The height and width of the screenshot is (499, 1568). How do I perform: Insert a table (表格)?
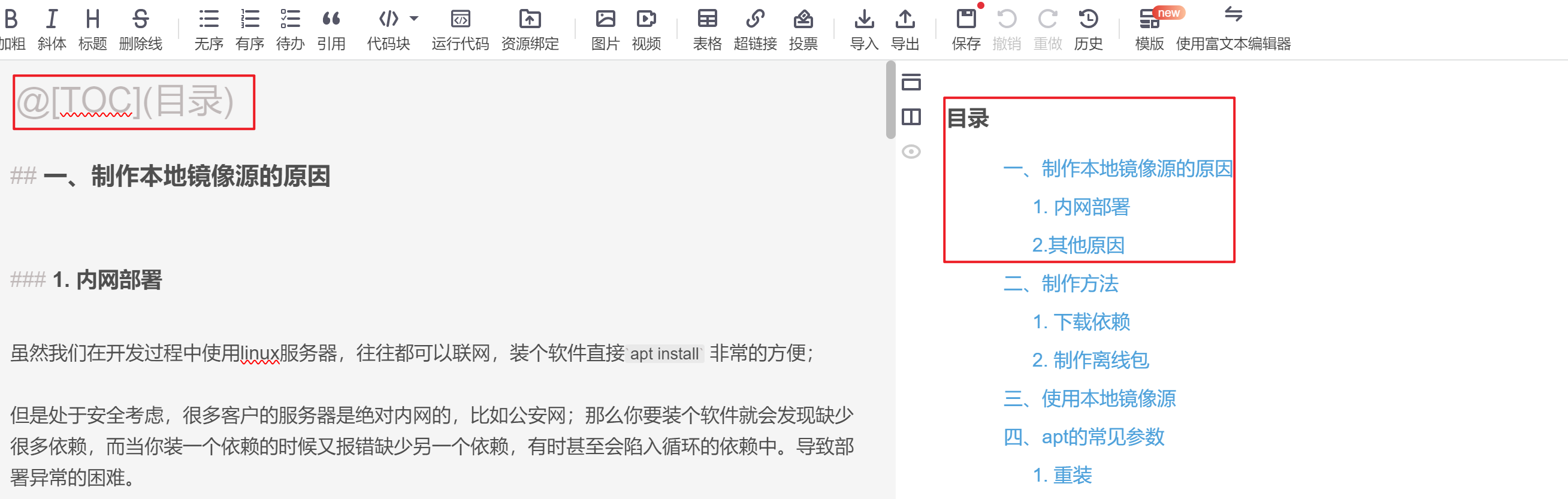tap(707, 29)
